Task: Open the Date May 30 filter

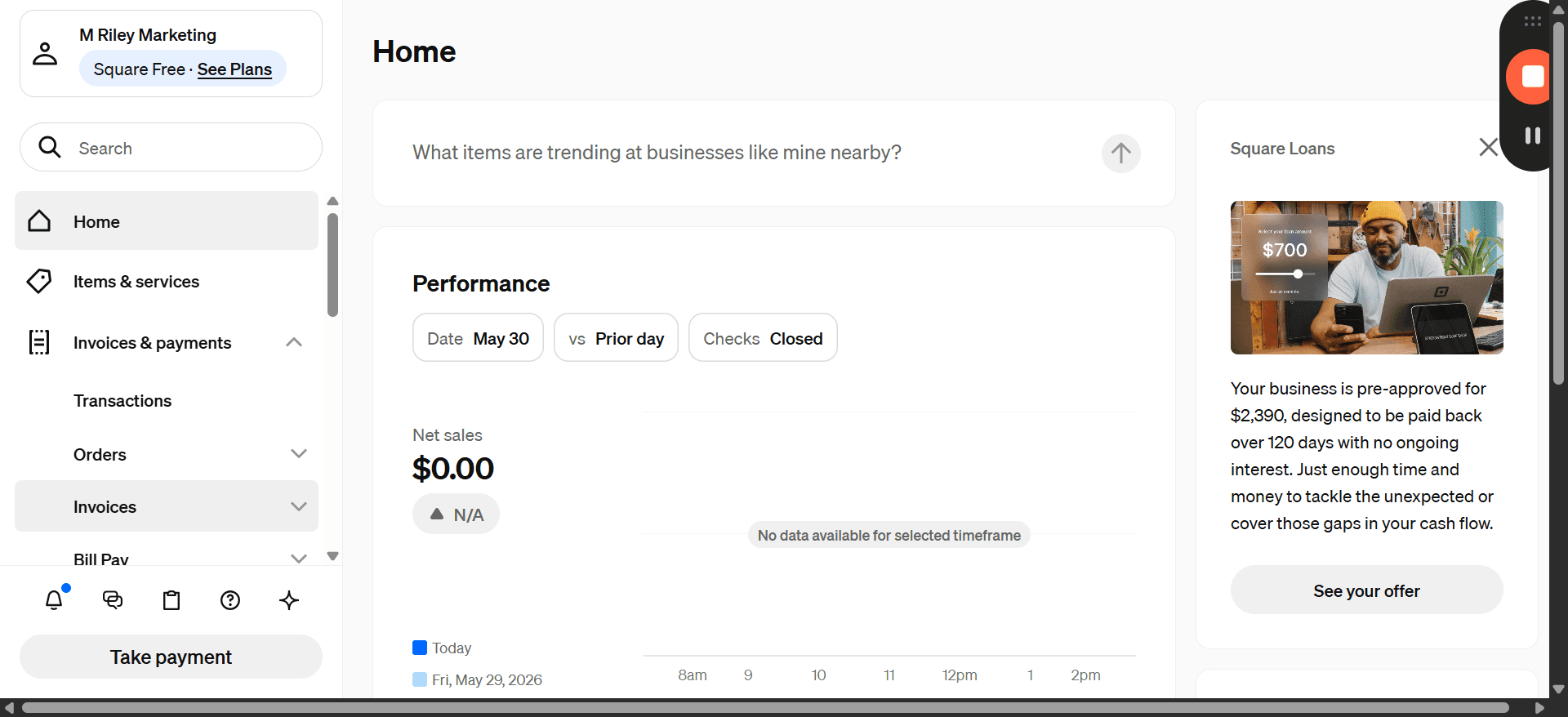Action: (478, 338)
